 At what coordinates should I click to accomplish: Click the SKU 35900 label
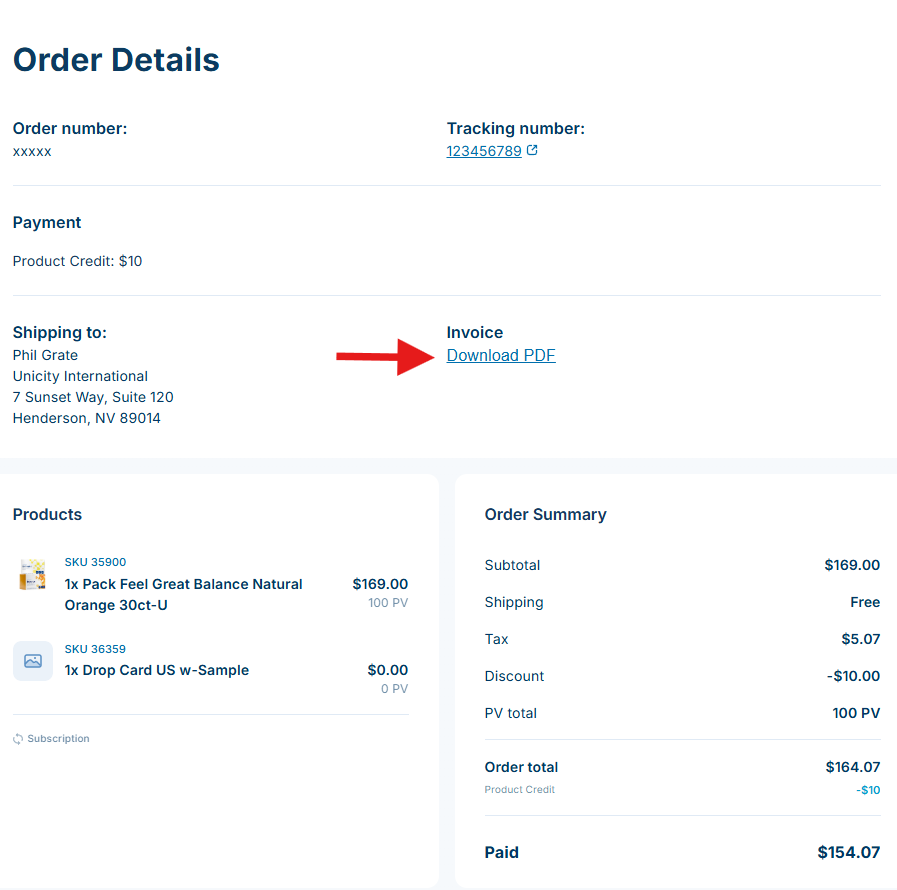[x=95, y=562]
